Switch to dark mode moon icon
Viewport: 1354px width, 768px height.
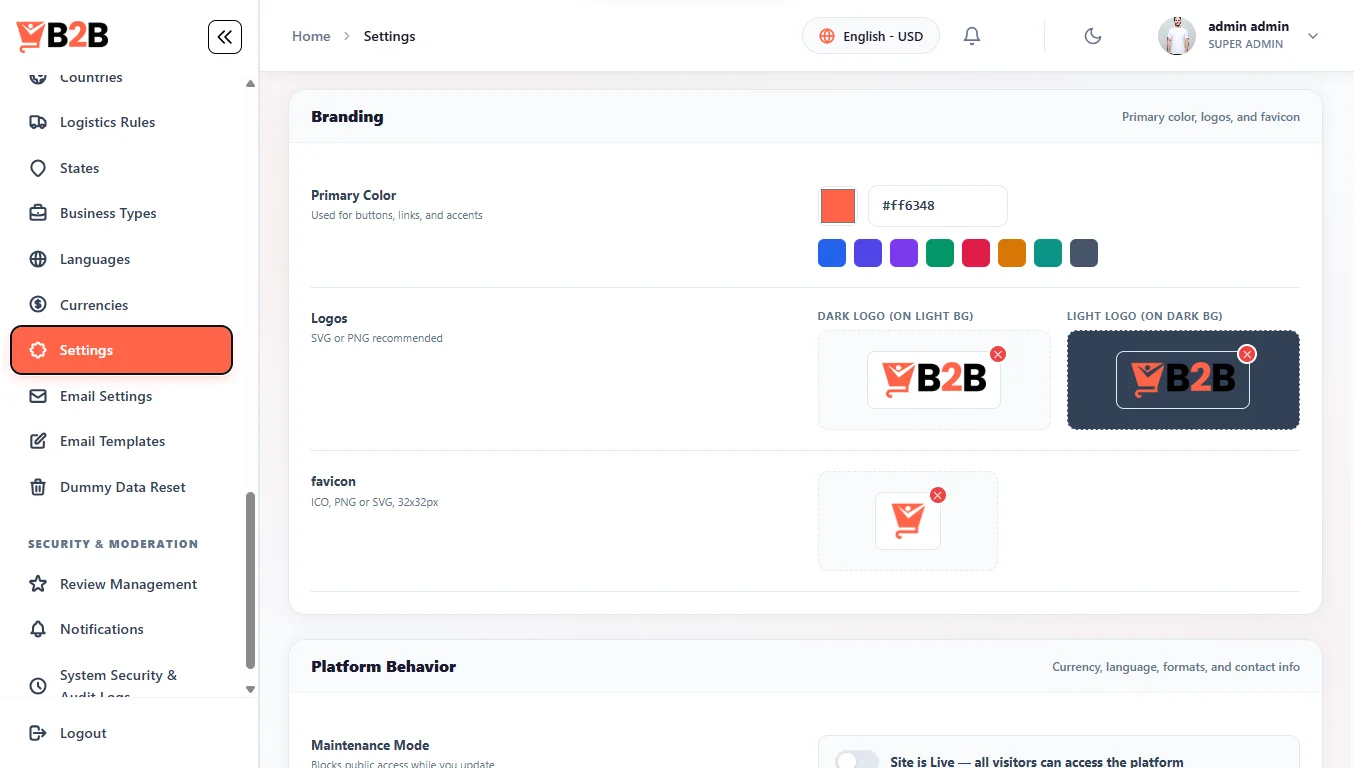coord(1093,36)
